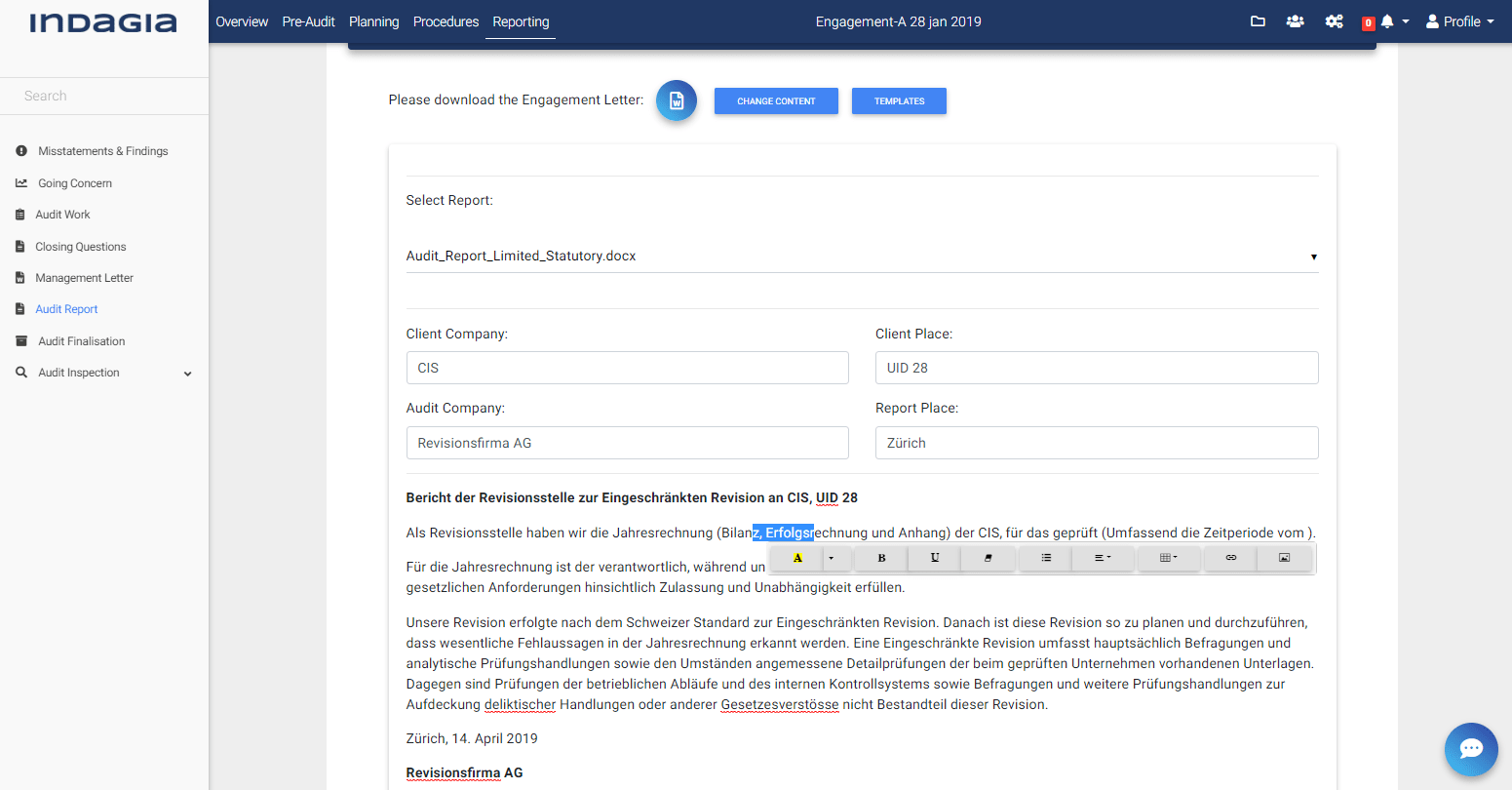Screen dimensions: 1512x790
Task: Download the Engagement Letter Word document
Action: (676, 100)
